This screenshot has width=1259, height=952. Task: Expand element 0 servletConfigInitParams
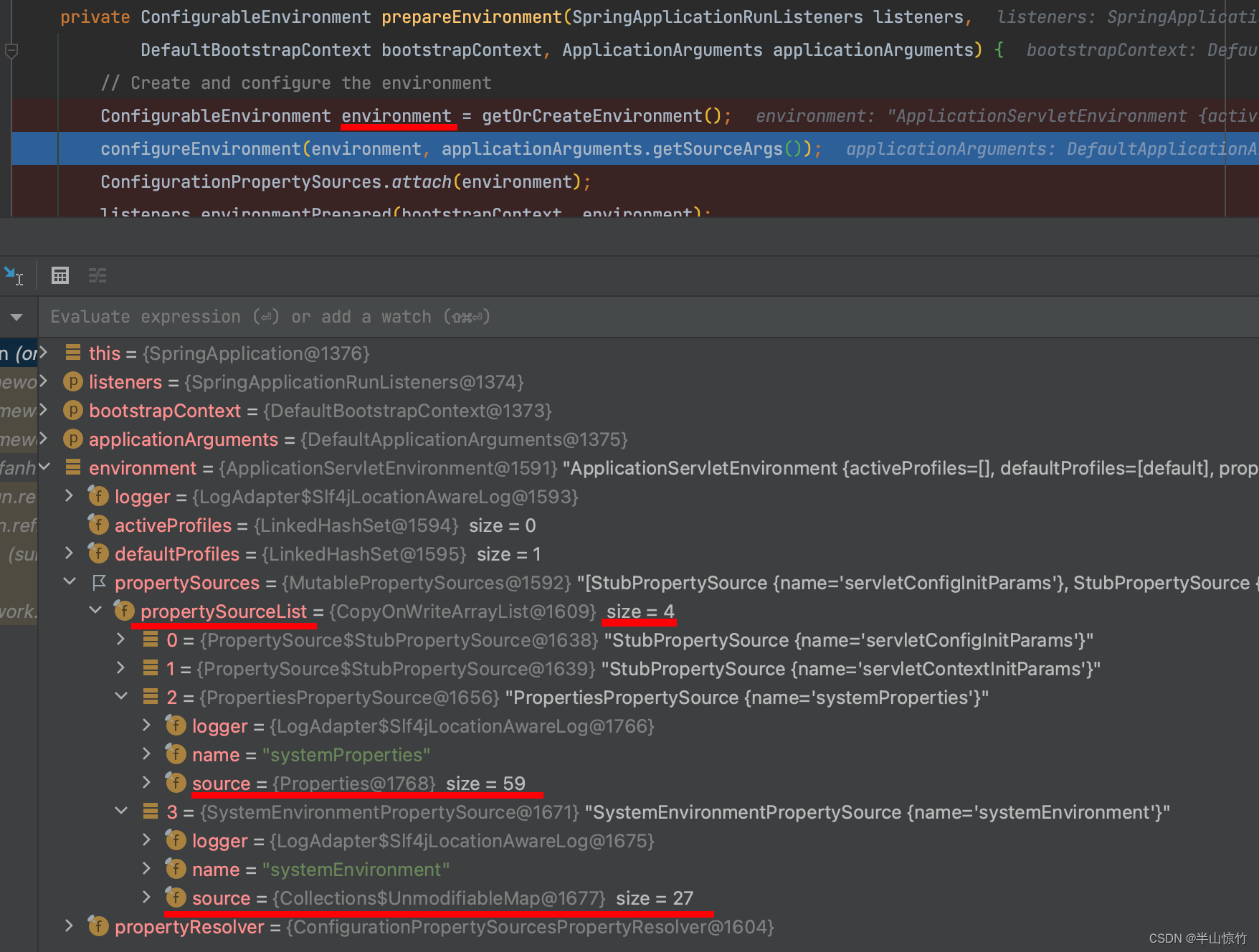point(120,639)
